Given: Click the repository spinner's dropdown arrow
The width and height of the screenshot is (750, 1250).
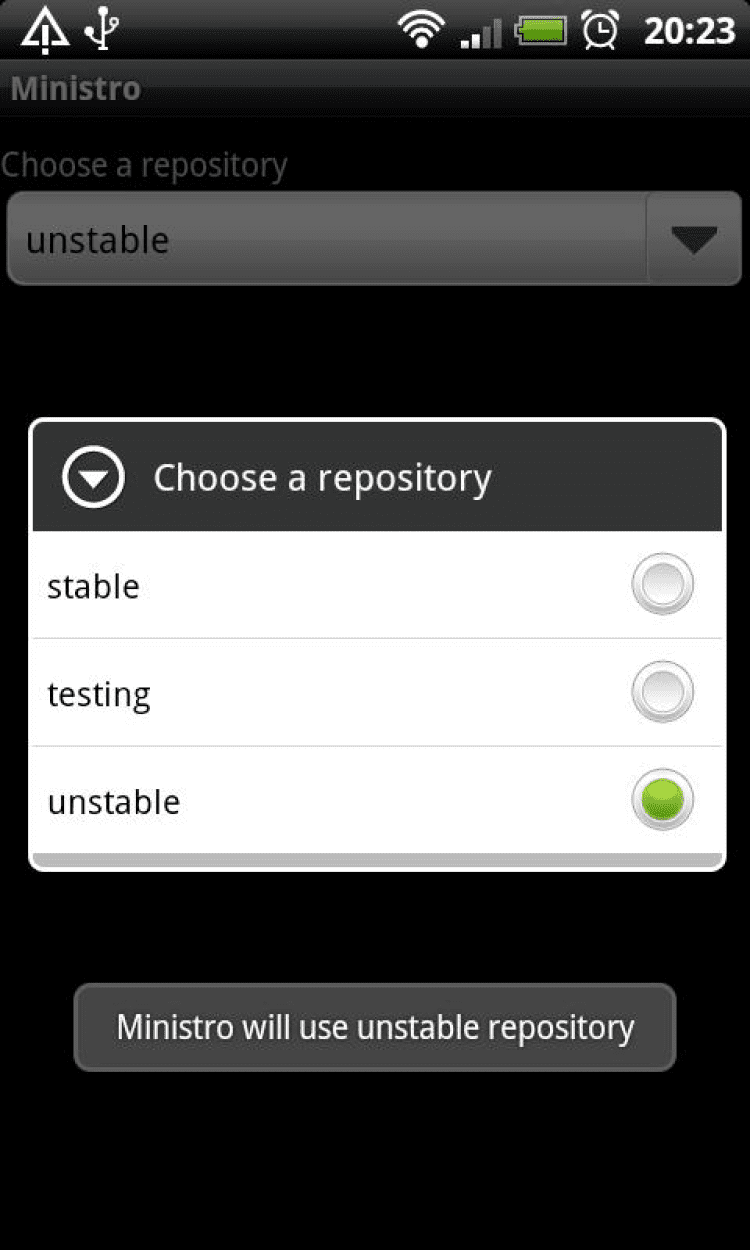Looking at the screenshot, I should click(694, 240).
